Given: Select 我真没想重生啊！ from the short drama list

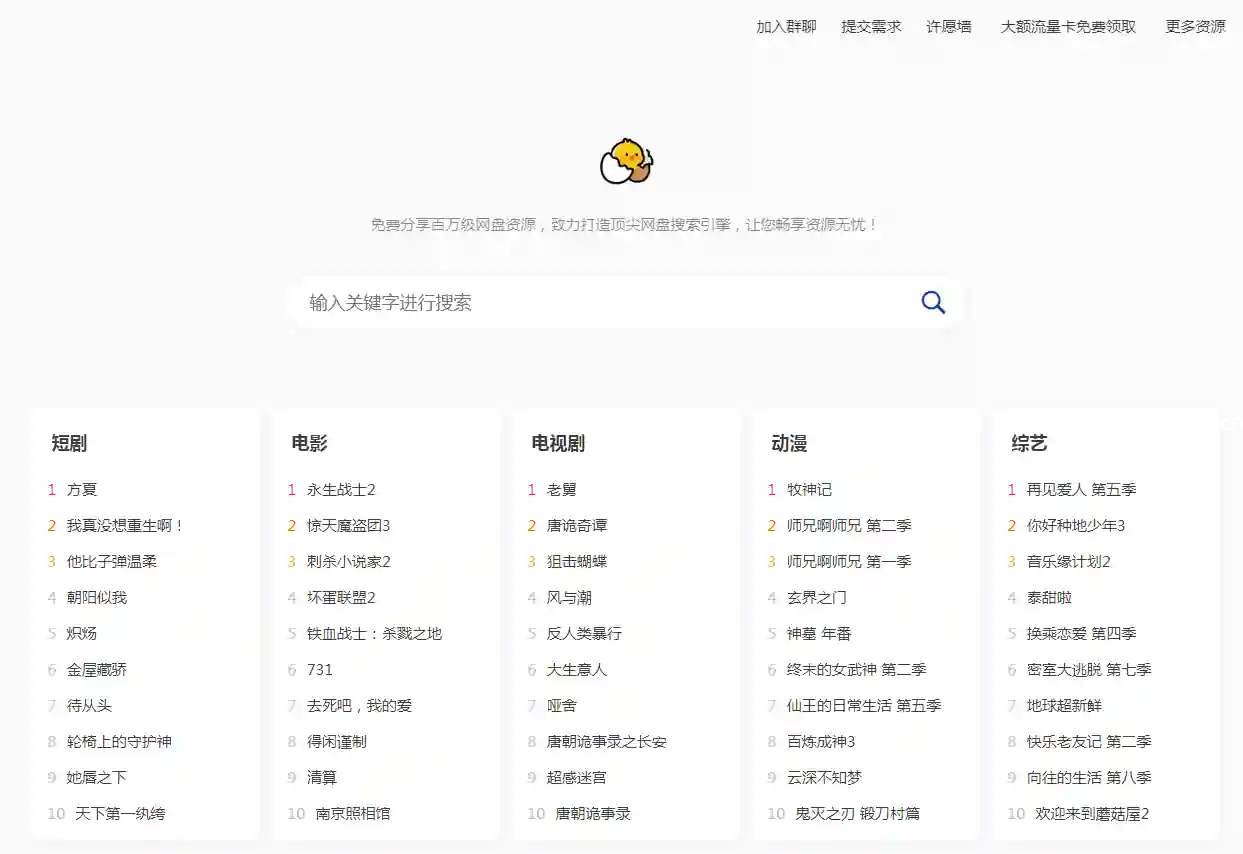Looking at the screenshot, I should (x=126, y=526).
